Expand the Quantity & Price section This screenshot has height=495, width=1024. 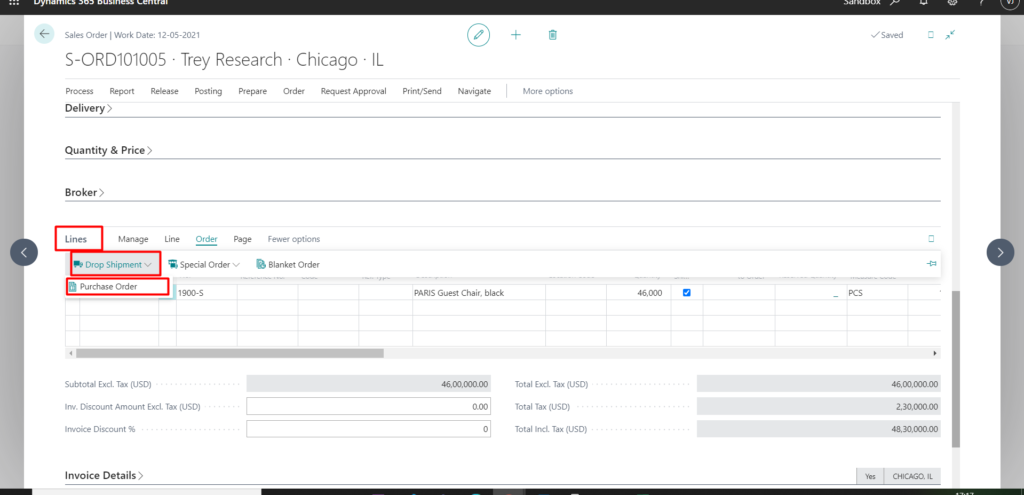[x=108, y=150]
